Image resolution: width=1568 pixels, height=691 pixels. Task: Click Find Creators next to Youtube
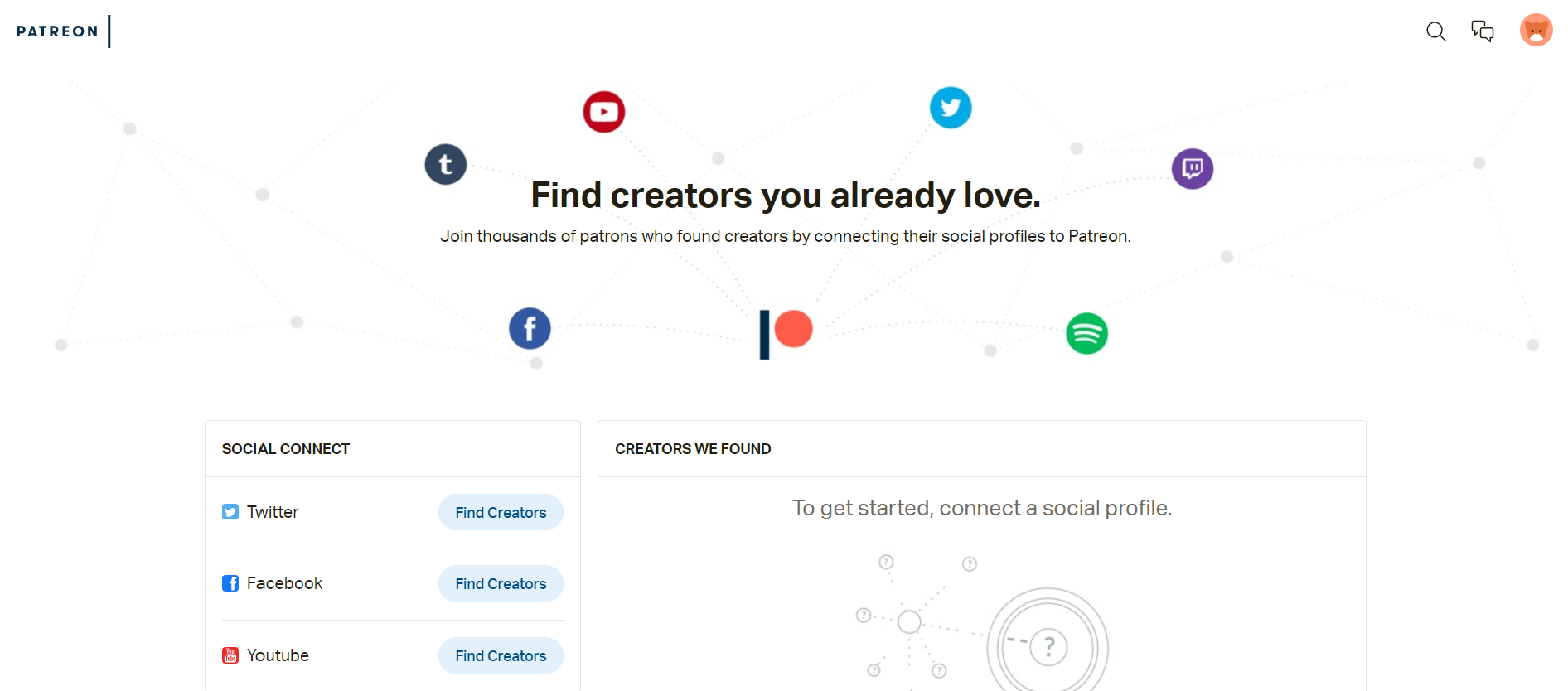click(x=500, y=655)
